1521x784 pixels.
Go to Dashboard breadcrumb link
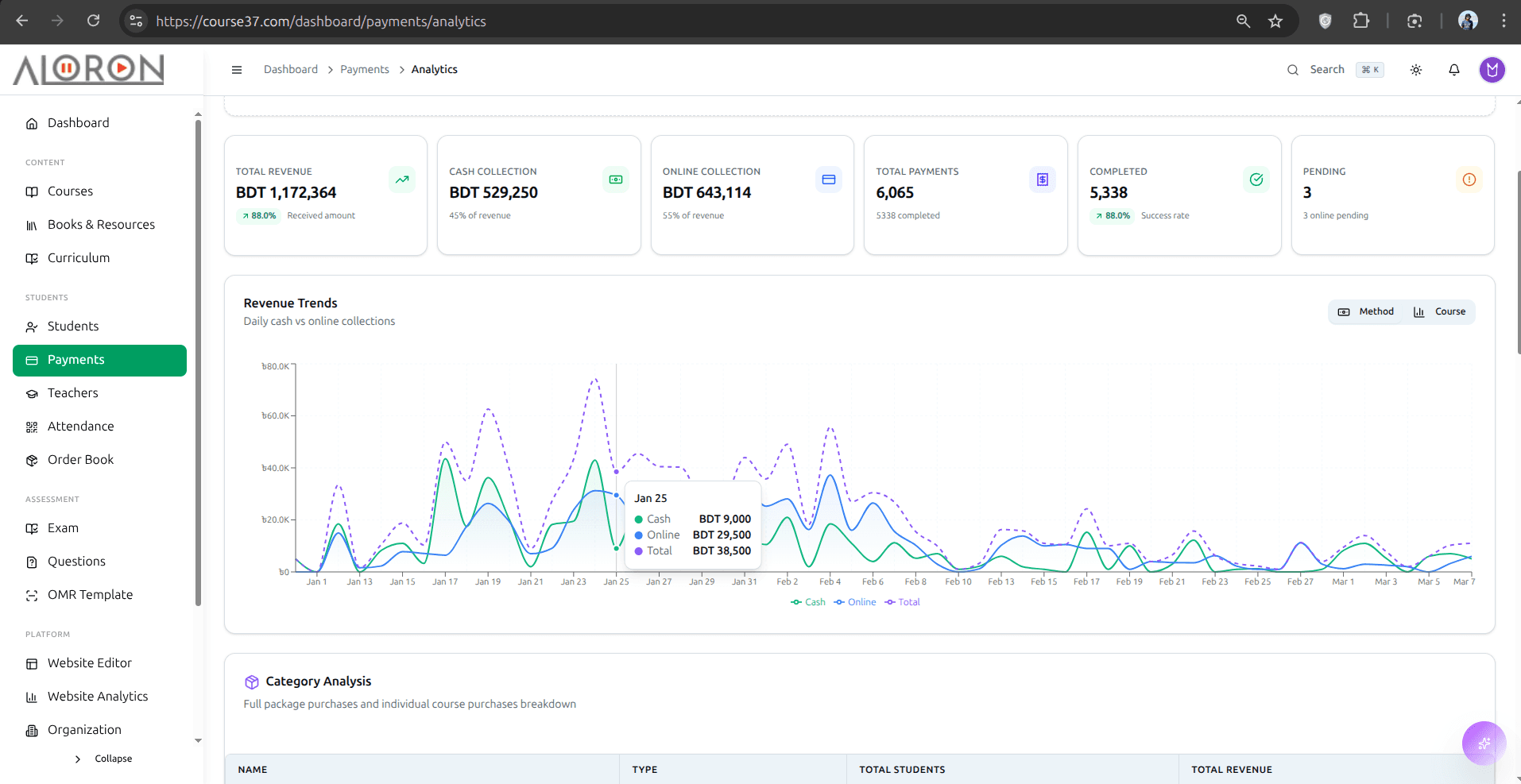pos(291,70)
